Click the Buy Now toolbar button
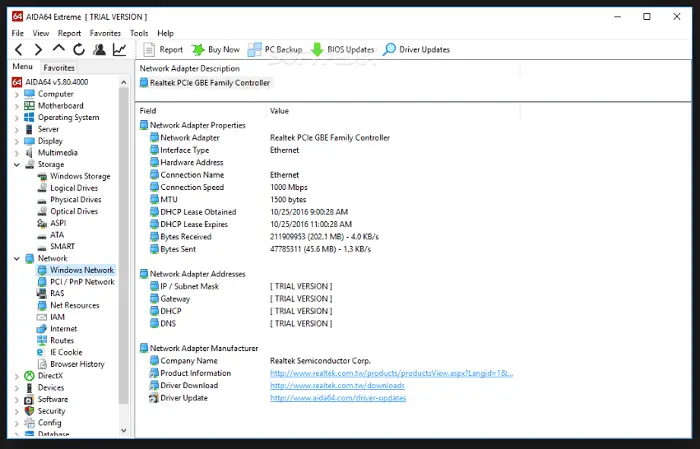This screenshot has width=700, height=449. click(x=216, y=50)
